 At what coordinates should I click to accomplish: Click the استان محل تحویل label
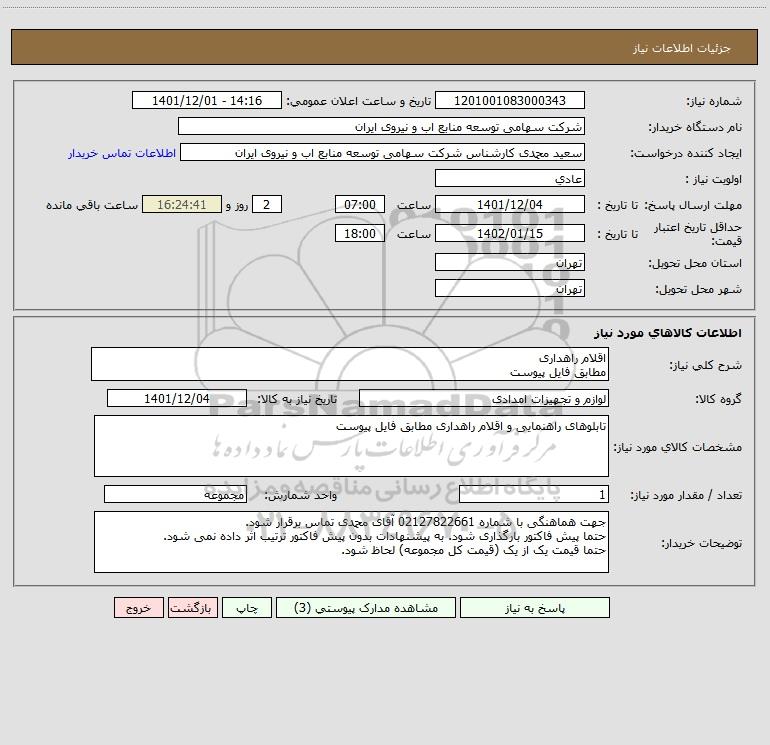[695, 264]
